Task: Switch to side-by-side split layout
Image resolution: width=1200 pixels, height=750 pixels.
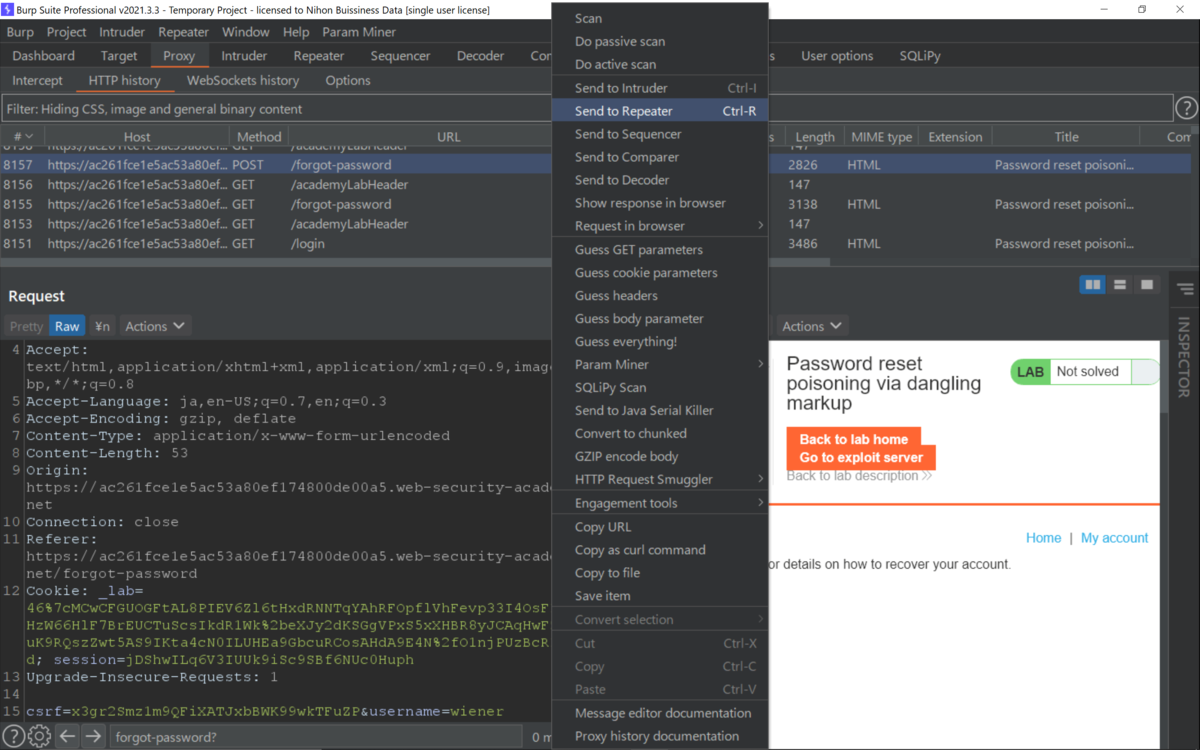Action: point(1093,285)
